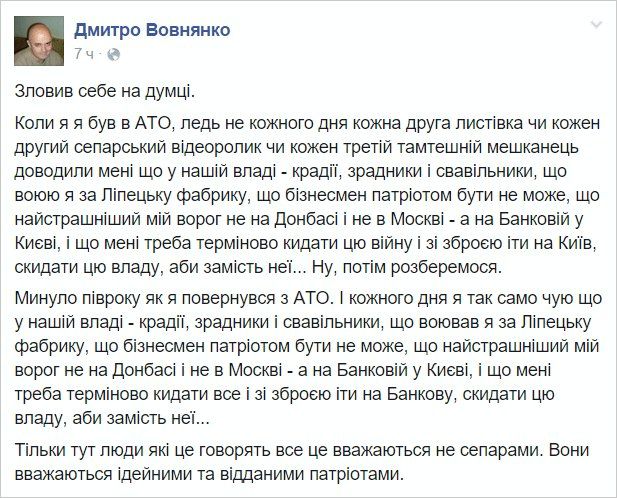Click the phrase "Ну, потім розберемося."

tap(407, 267)
